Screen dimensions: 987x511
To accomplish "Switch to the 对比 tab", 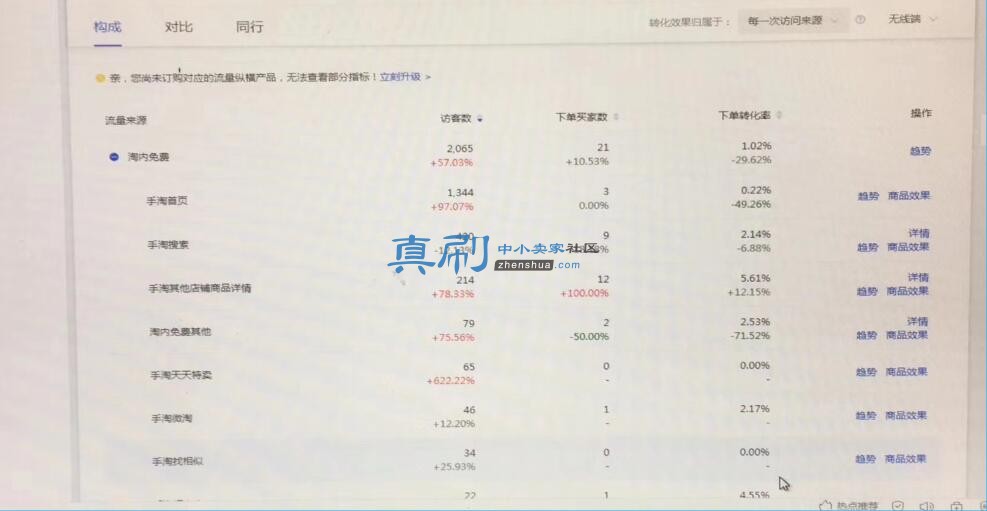I will click(x=179, y=27).
